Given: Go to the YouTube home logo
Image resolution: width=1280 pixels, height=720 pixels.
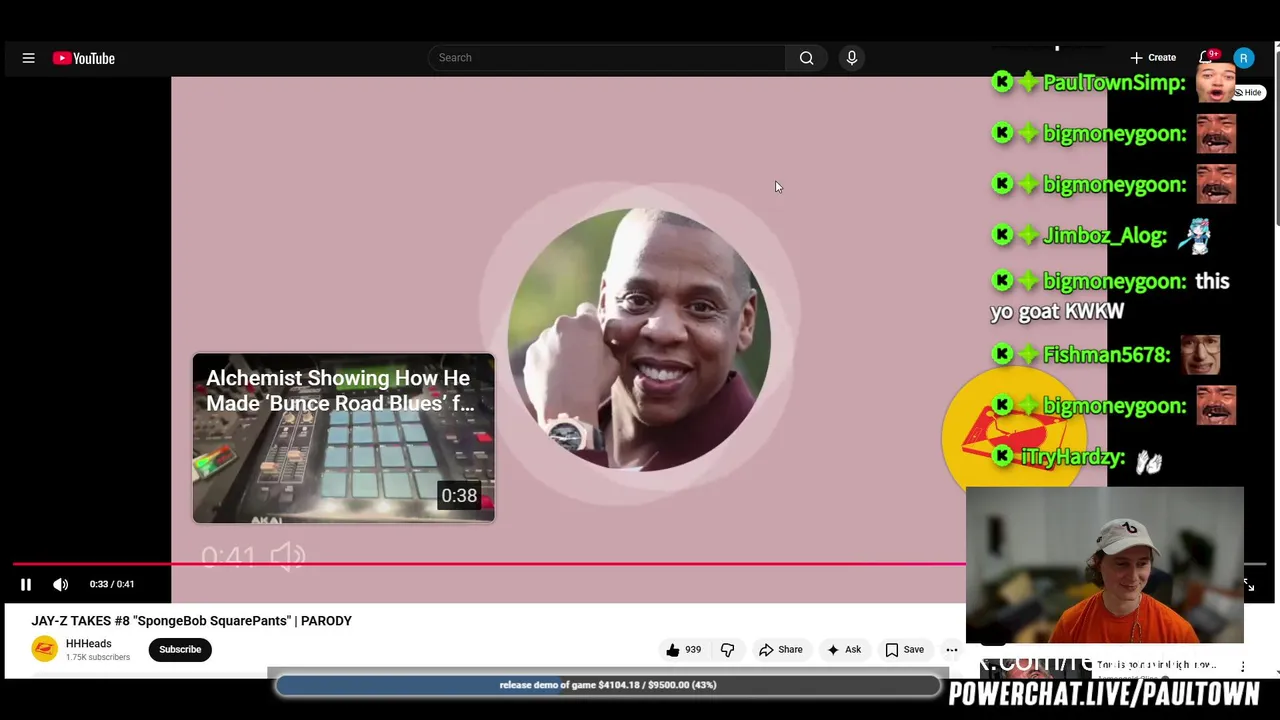Looking at the screenshot, I should [84, 58].
